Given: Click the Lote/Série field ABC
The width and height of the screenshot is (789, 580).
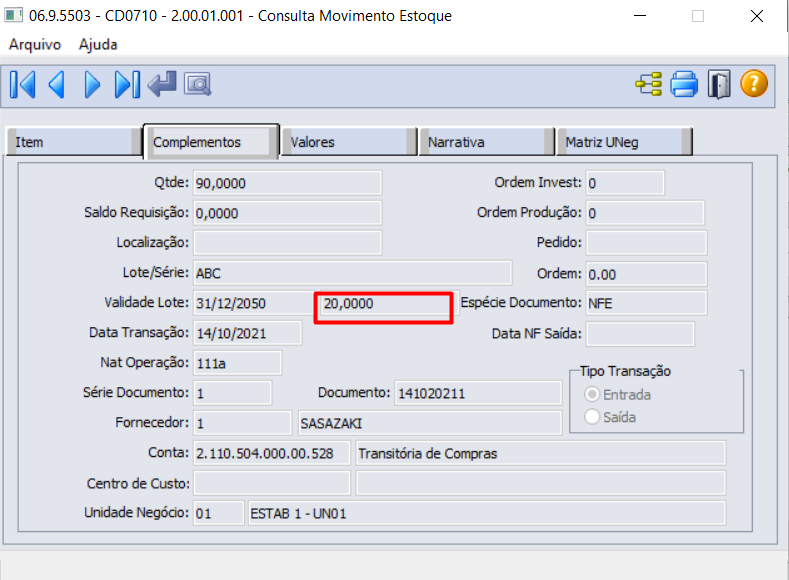Looking at the screenshot, I should [352, 273].
